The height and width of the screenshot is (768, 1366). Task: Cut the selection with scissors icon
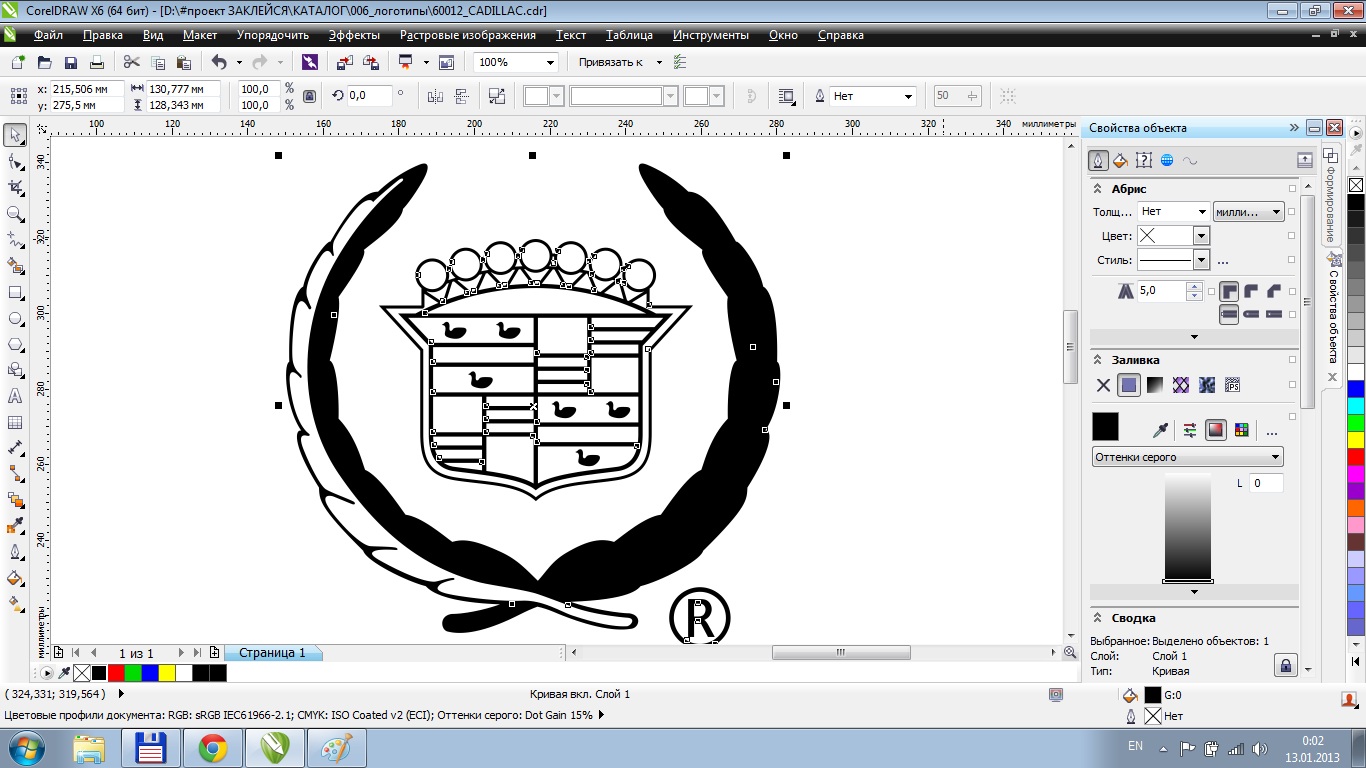(132, 62)
